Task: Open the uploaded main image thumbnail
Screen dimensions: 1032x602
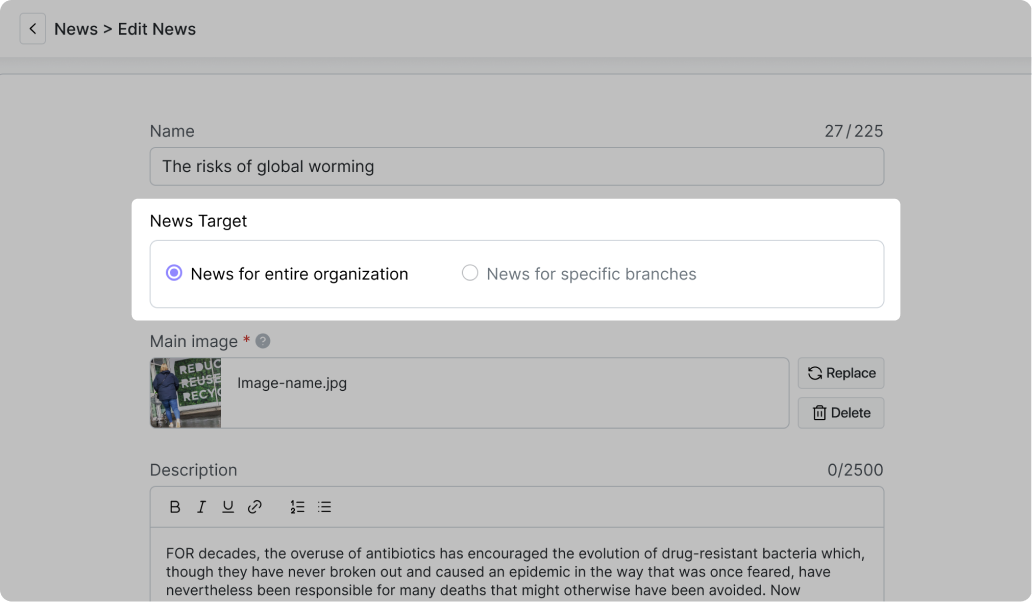Action: coord(186,393)
